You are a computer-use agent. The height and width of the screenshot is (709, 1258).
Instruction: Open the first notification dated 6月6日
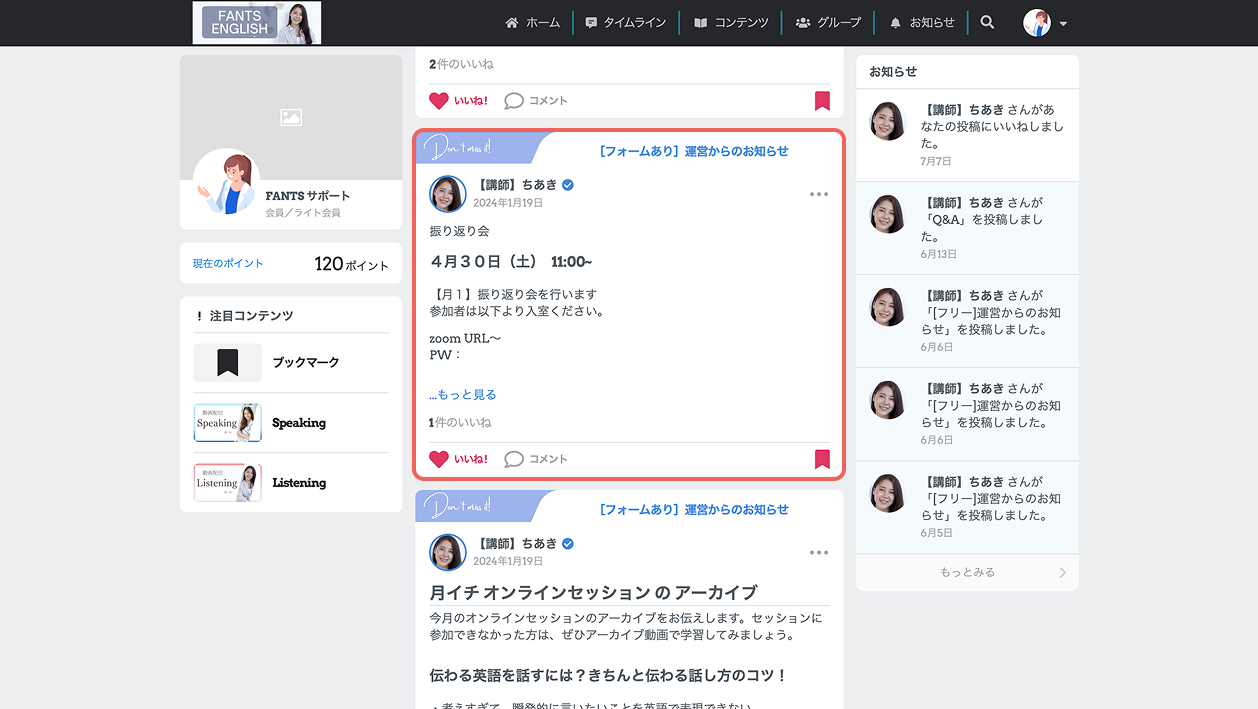(x=967, y=321)
